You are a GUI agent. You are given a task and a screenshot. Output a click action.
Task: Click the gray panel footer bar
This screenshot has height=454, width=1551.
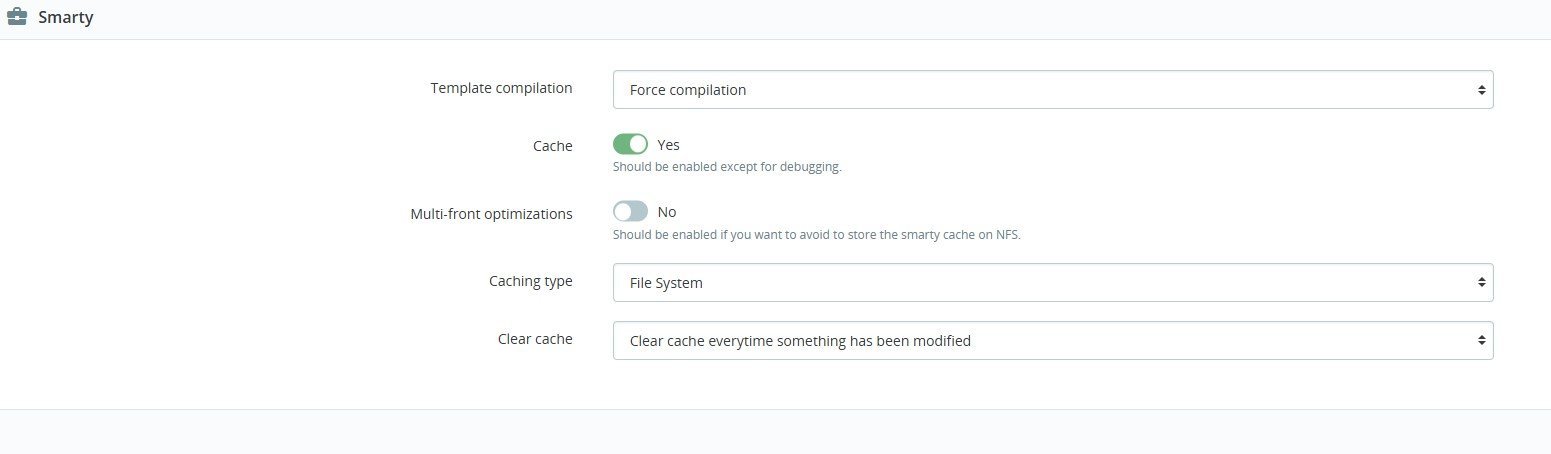pos(775,431)
